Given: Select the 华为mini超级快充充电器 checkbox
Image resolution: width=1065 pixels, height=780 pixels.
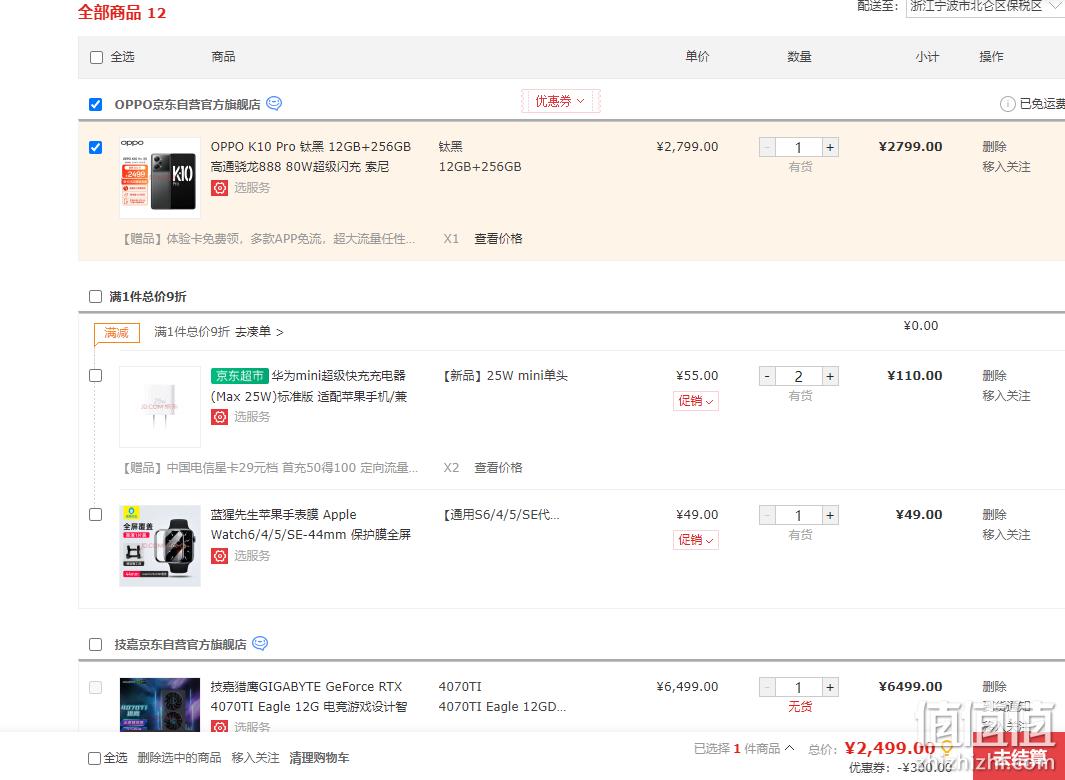Looking at the screenshot, I should (96, 376).
